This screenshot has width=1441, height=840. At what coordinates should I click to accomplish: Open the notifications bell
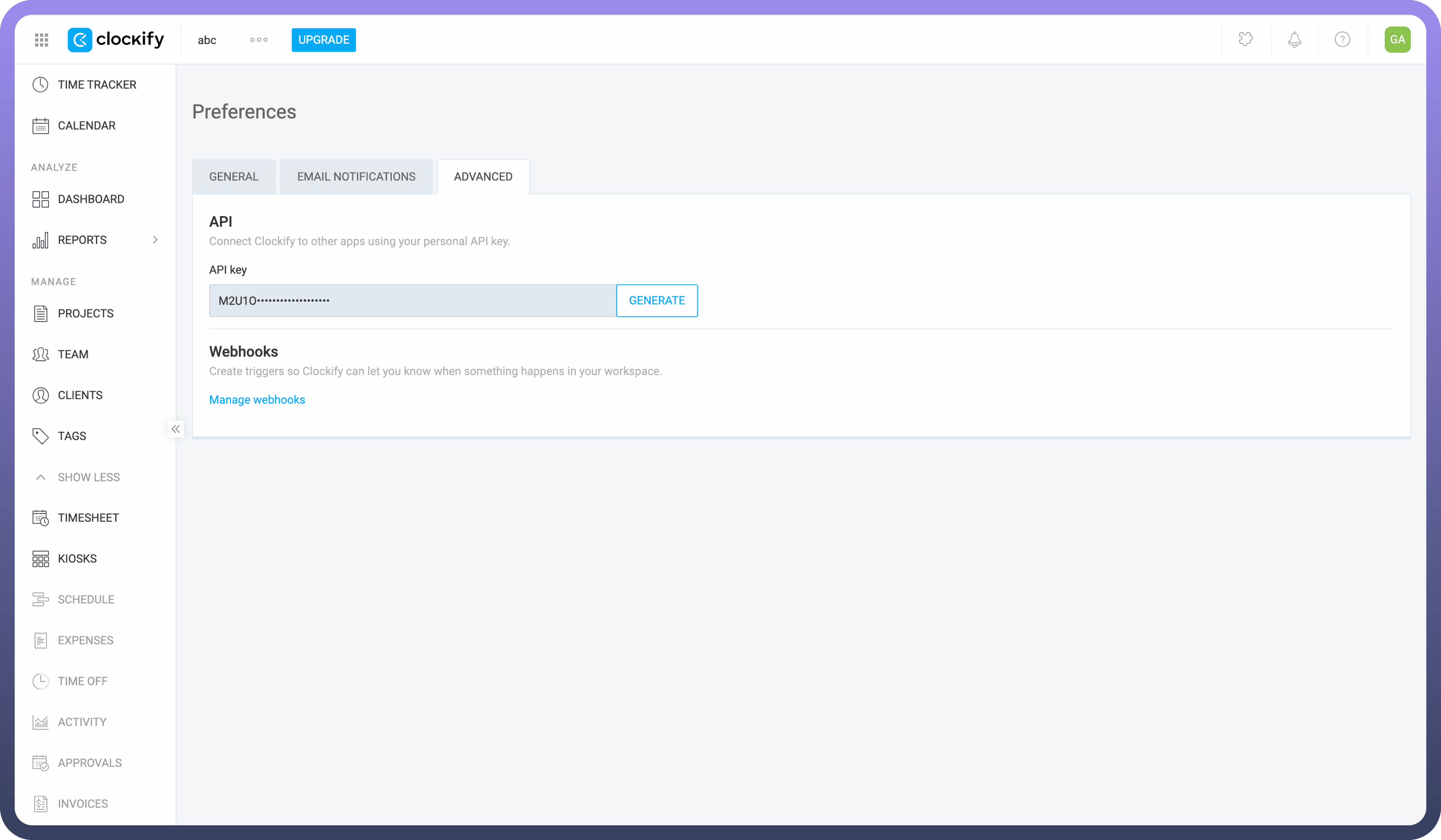[x=1294, y=39]
